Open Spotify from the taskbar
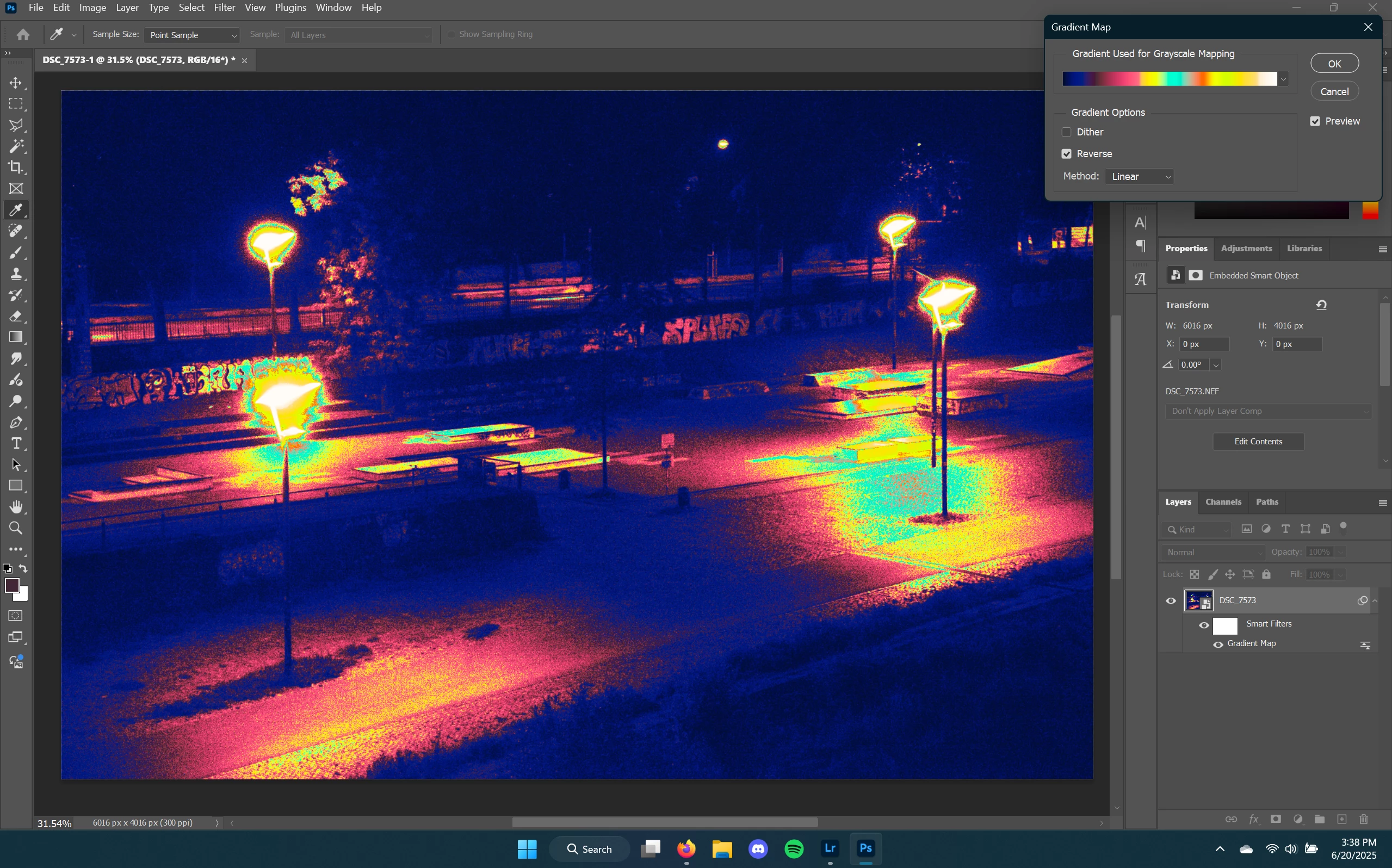Viewport: 1392px width, 868px height. pos(794,849)
